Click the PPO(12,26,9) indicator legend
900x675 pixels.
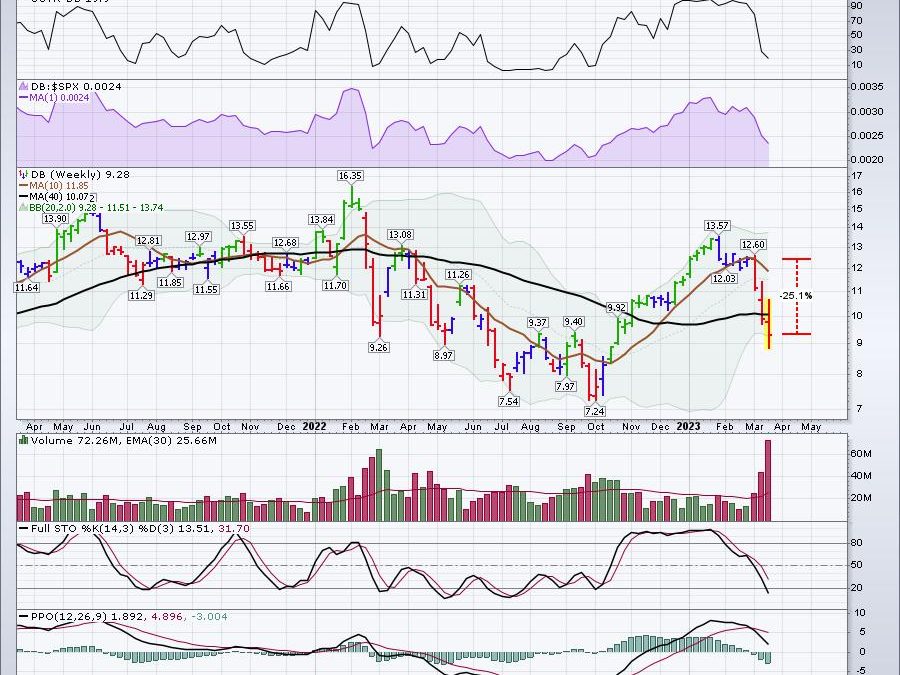(123, 616)
